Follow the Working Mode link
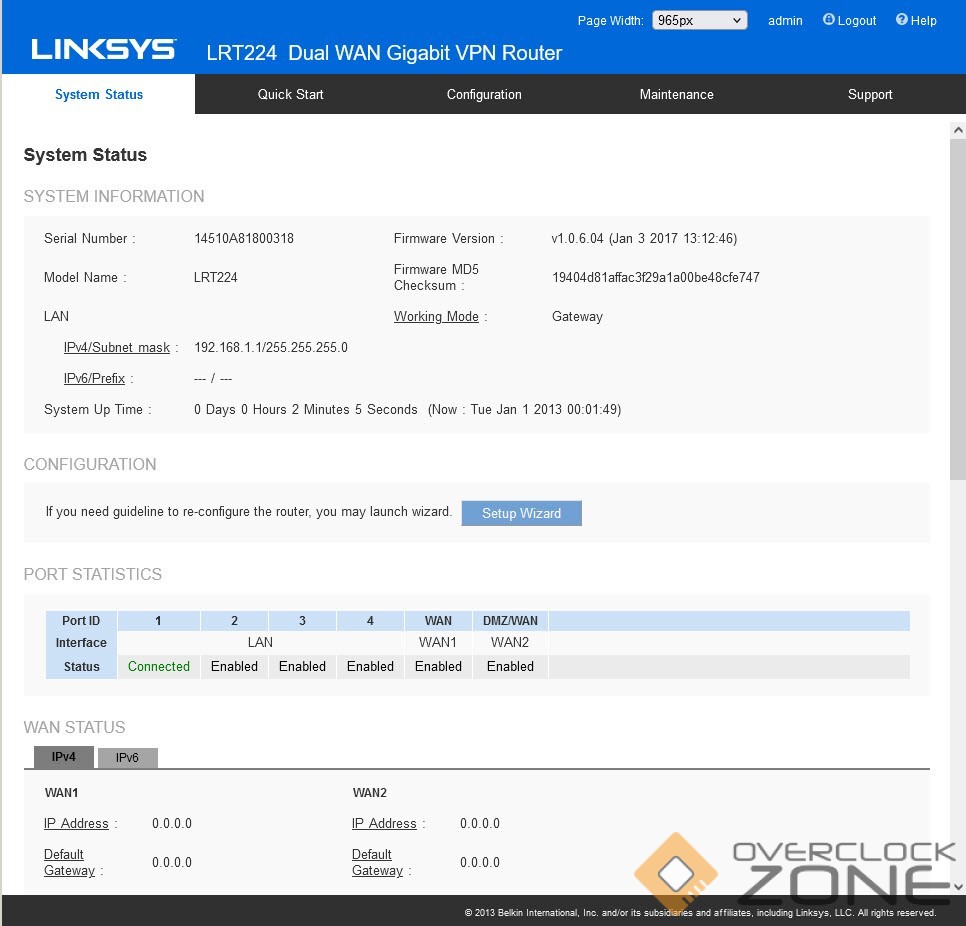The height and width of the screenshot is (926, 966). pos(436,316)
